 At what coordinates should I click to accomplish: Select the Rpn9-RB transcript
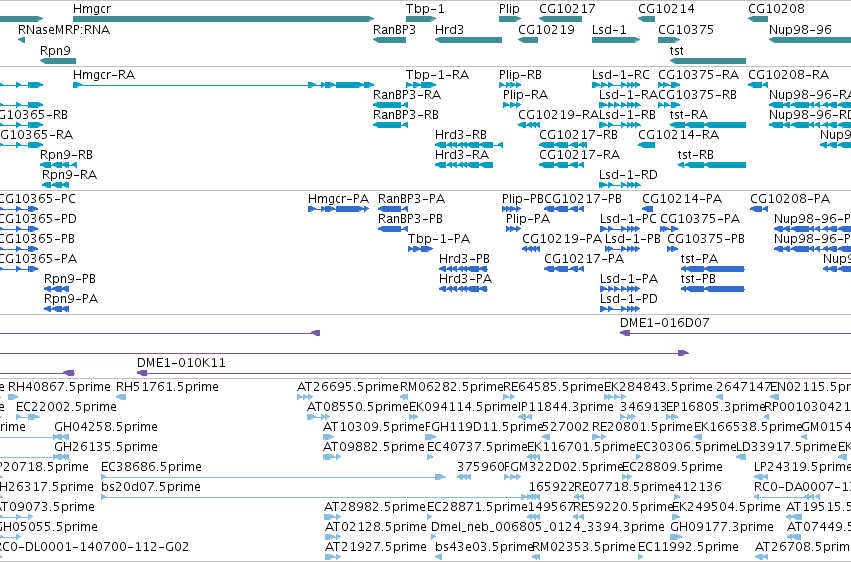coord(58,165)
